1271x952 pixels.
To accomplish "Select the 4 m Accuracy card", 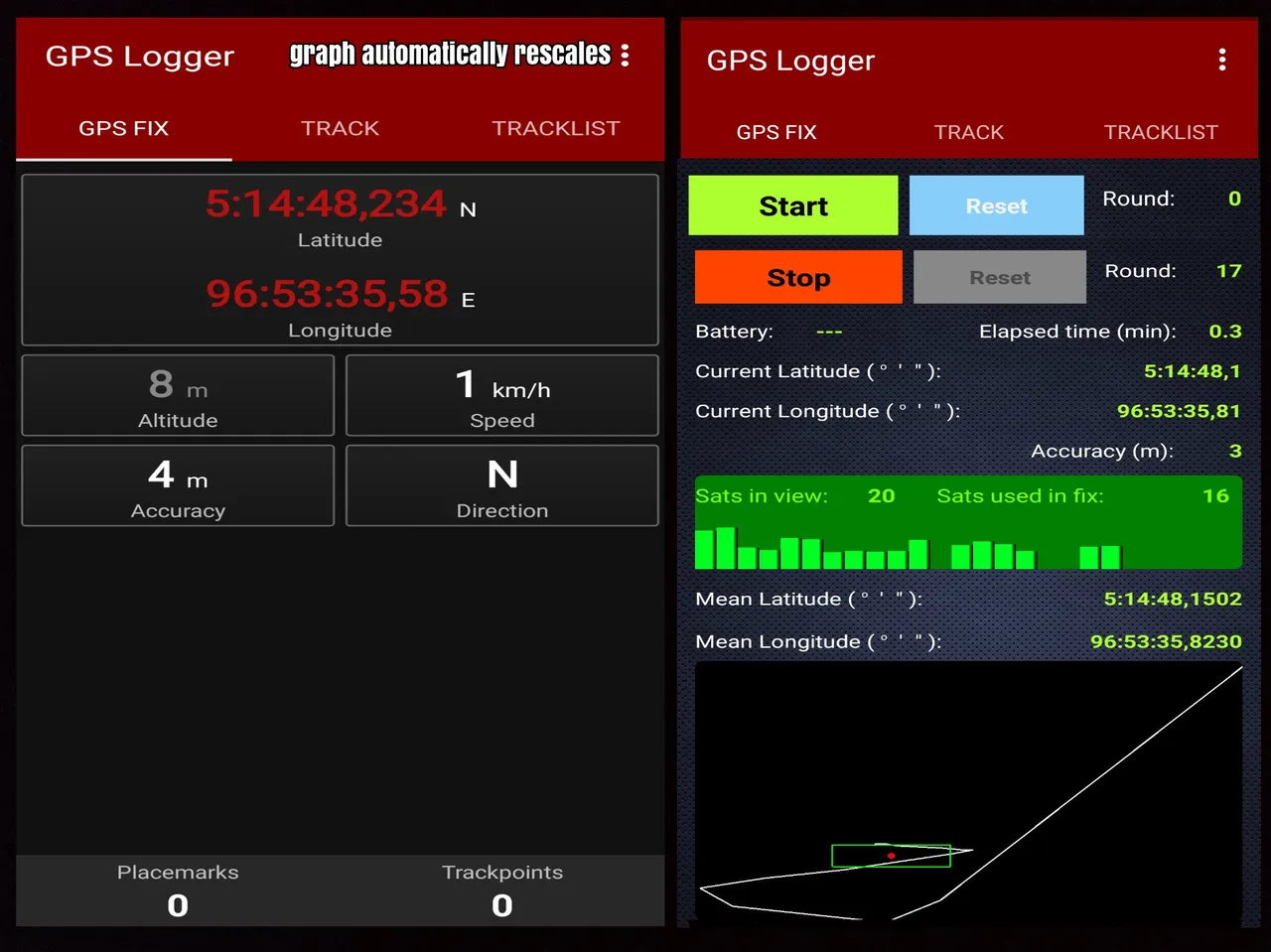I will 178,485.
